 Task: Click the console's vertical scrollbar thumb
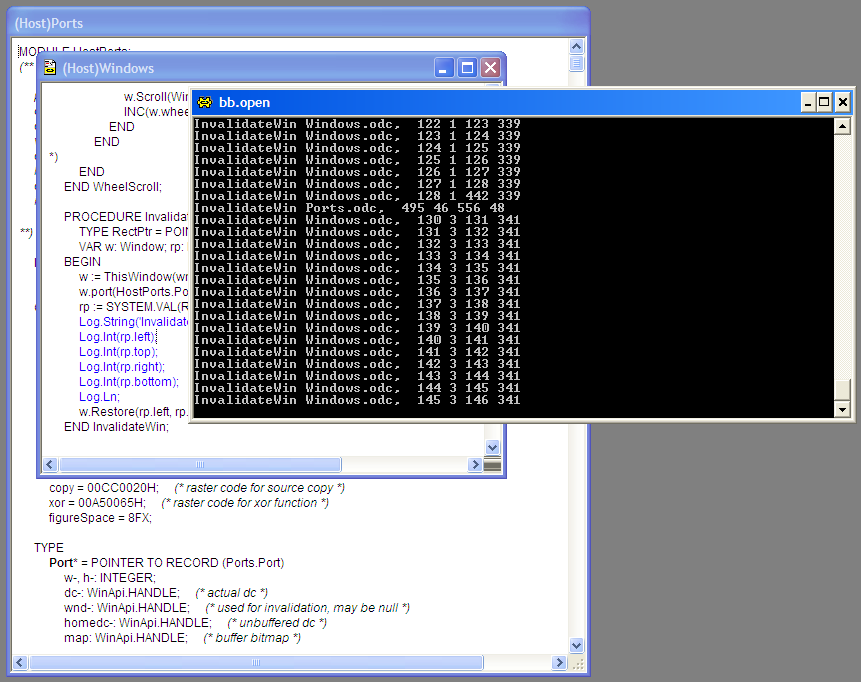click(x=842, y=390)
